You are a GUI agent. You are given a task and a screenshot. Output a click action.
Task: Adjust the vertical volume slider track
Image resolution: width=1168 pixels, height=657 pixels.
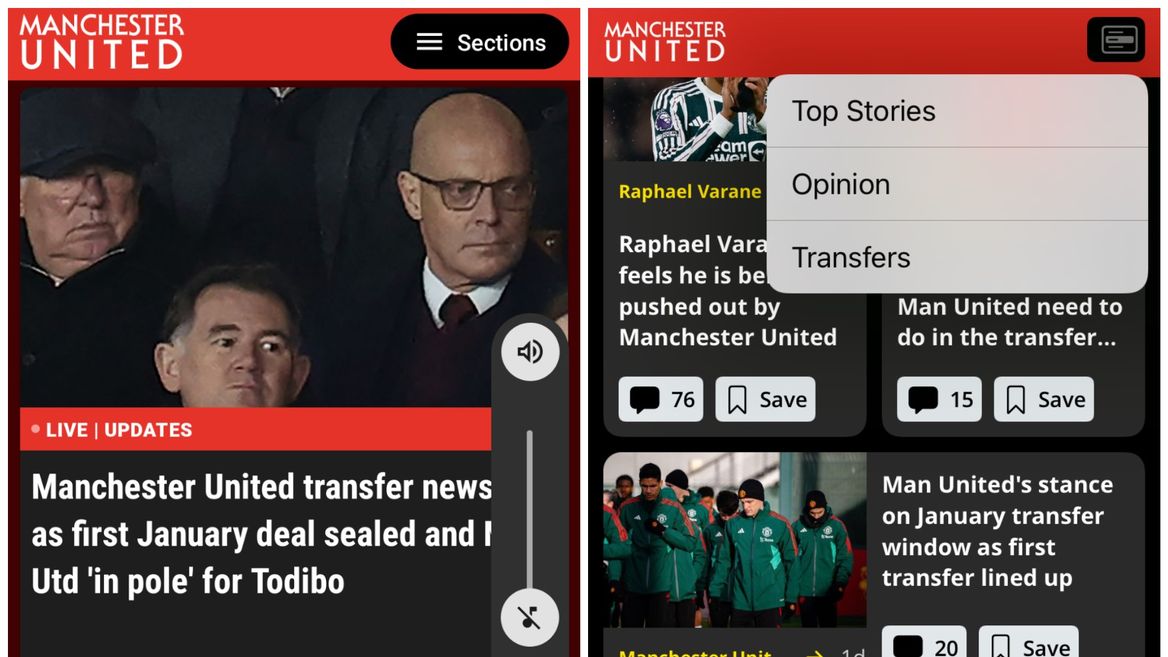coord(530,511)
